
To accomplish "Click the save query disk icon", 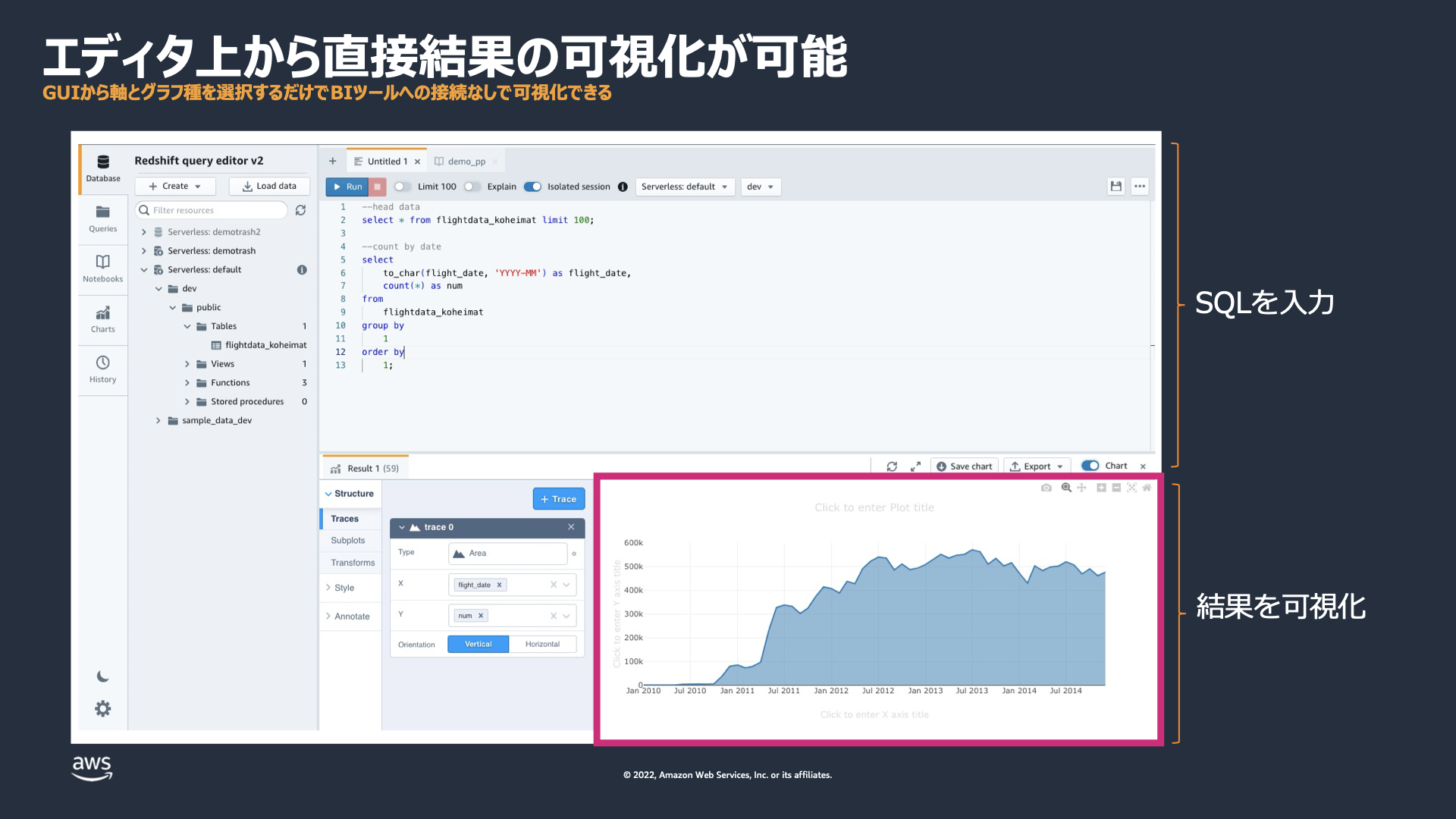I will click(x=1116, y=187).
